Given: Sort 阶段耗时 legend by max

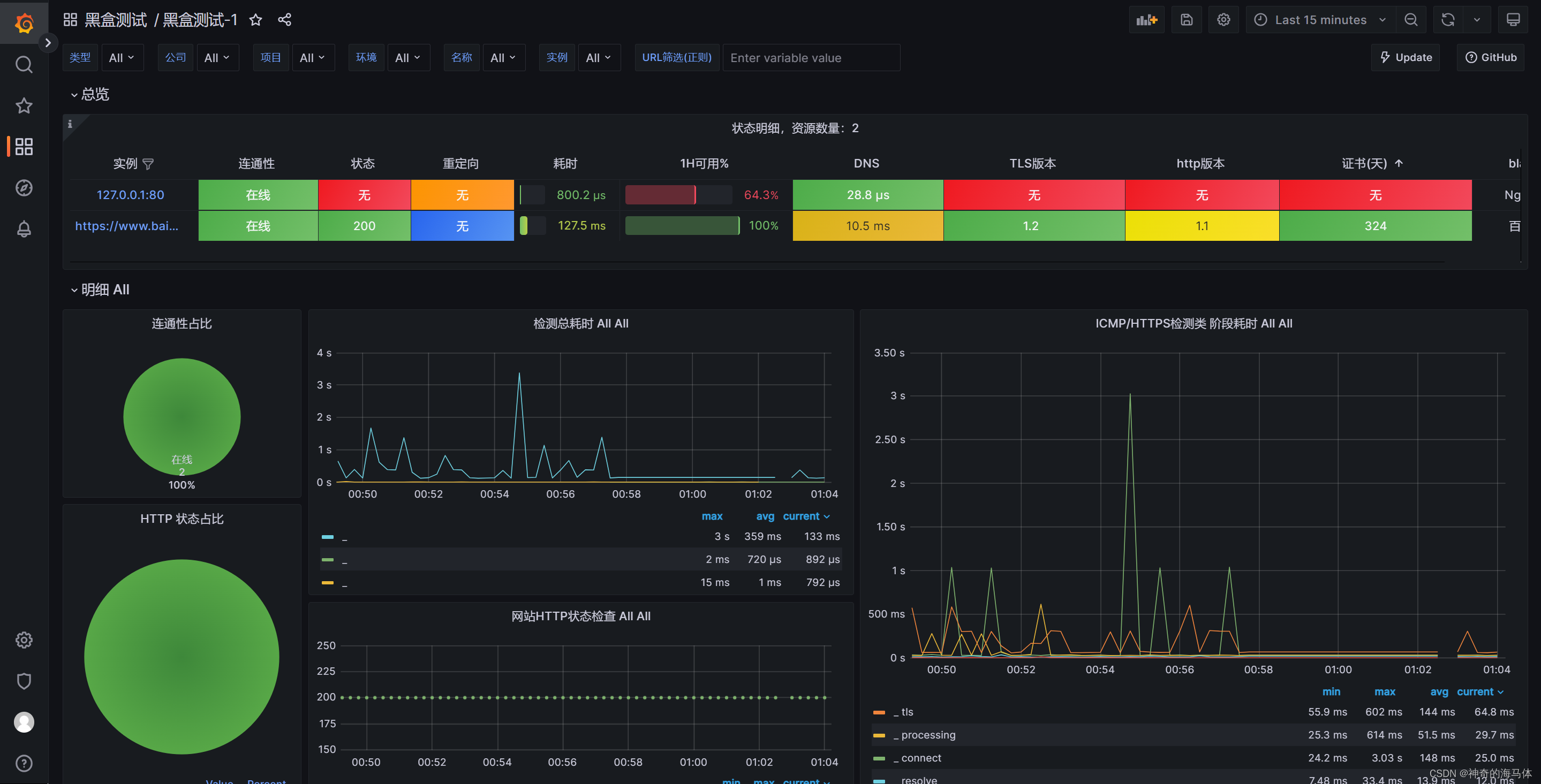Looking at the screenshot, I should coord(1384,691).
